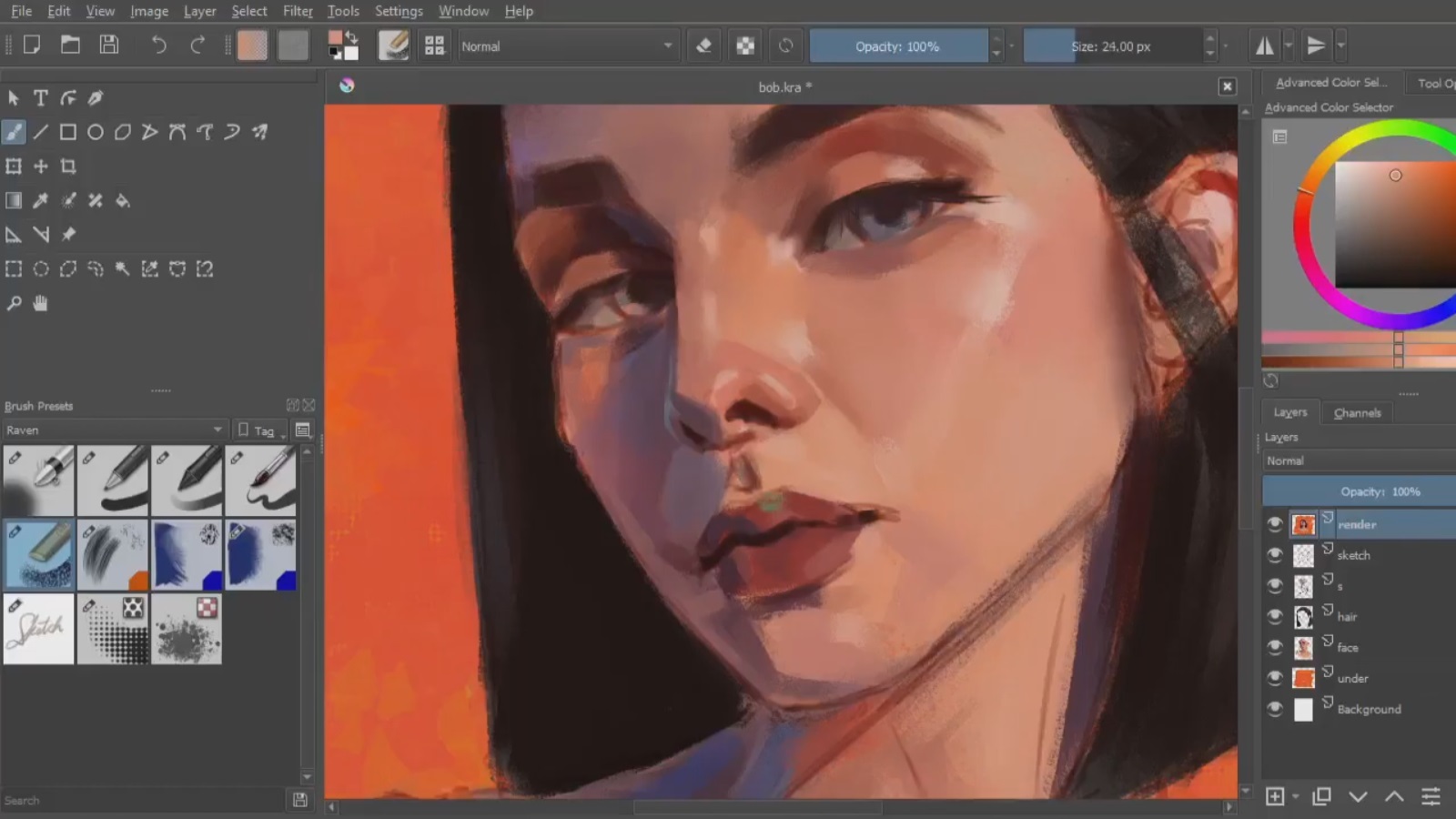Open the brush presets chooser grid

pyautogui.click(x=434, y=45)
